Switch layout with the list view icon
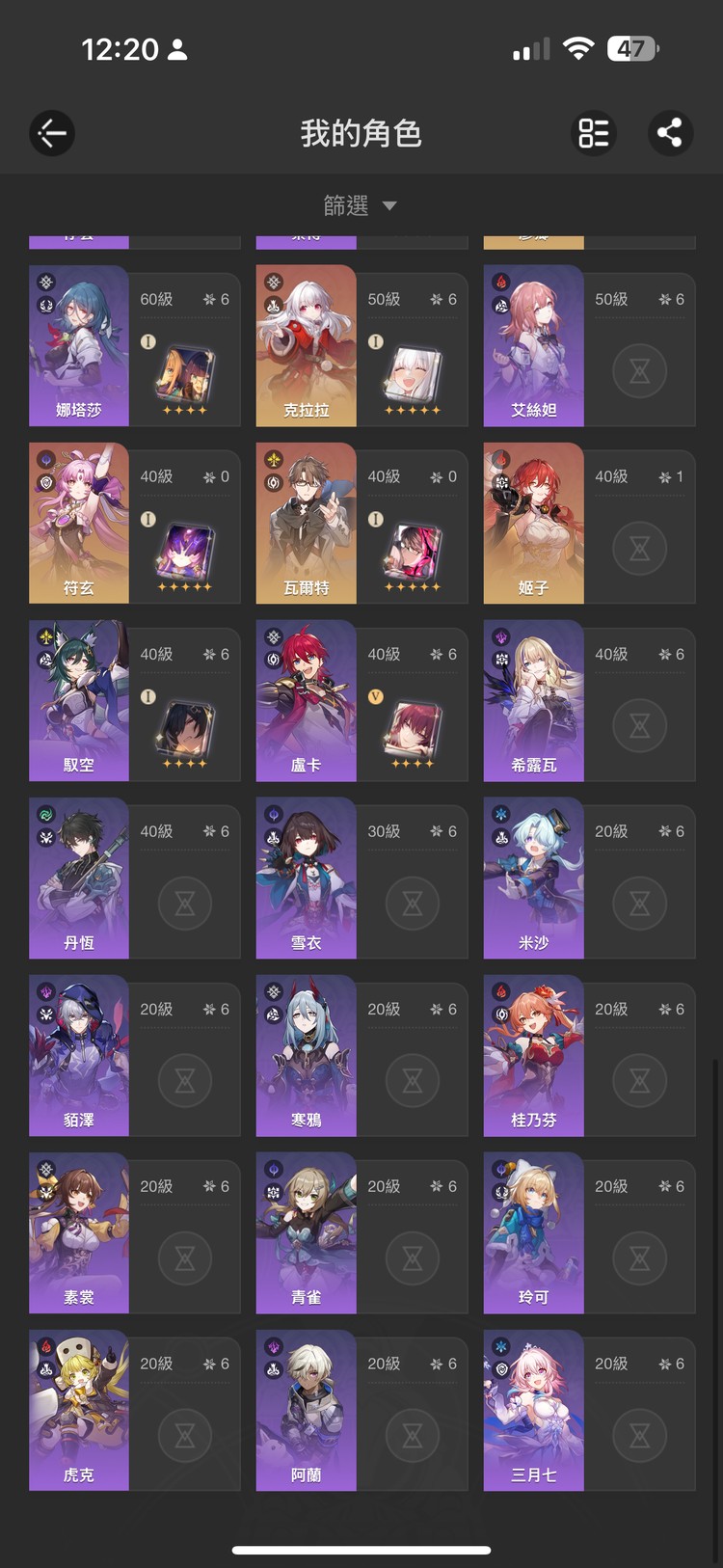Screen dimensions: 723x1568 (594, 133)
